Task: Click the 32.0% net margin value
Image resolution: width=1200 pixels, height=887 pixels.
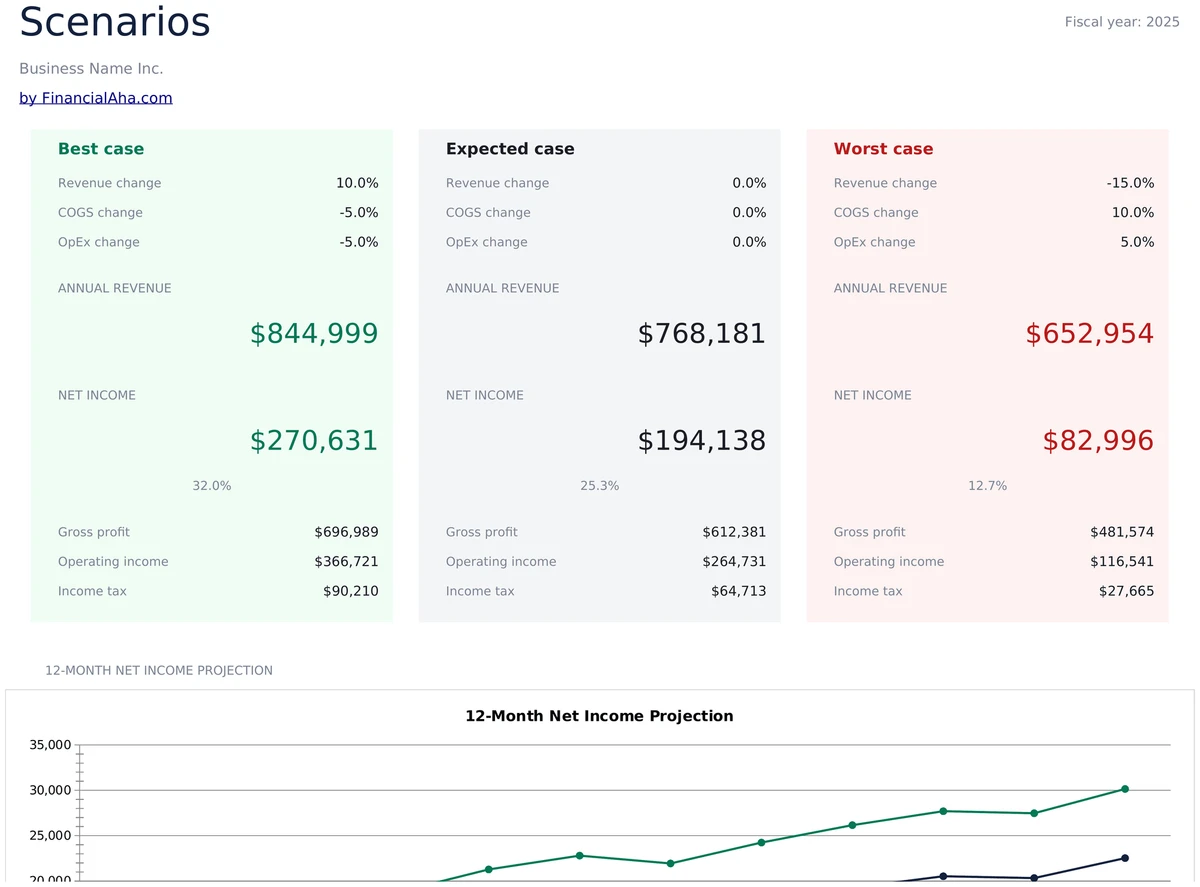Action: pos(212,486)
